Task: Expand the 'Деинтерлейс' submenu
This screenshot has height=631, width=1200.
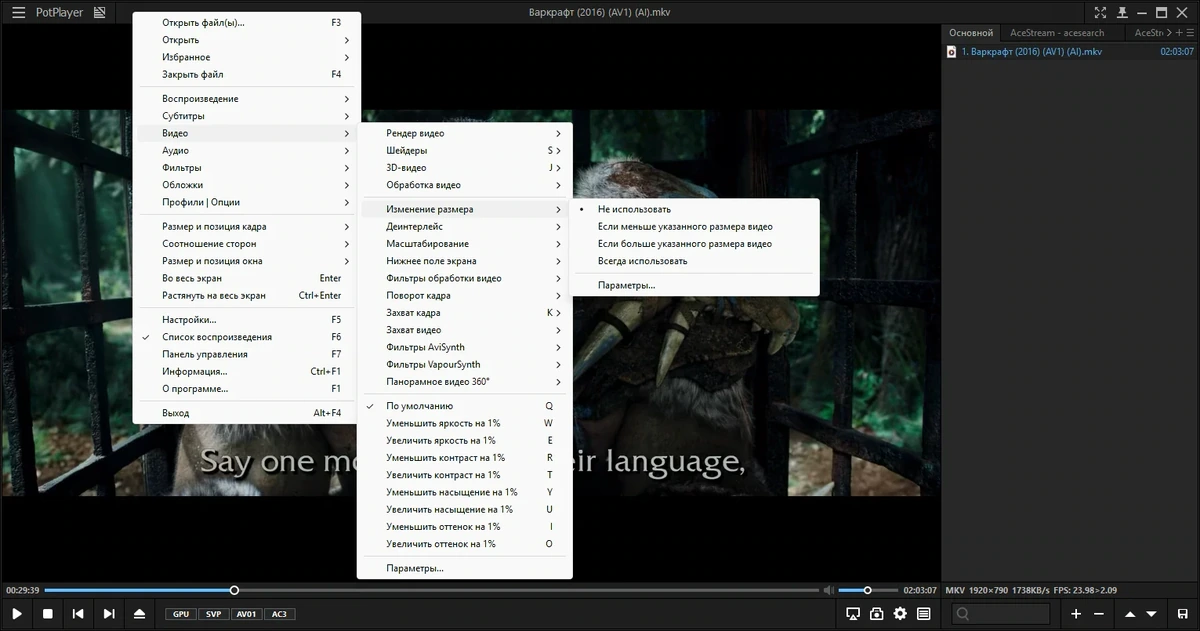Action: pyautogui.click(x=465, y=226)
